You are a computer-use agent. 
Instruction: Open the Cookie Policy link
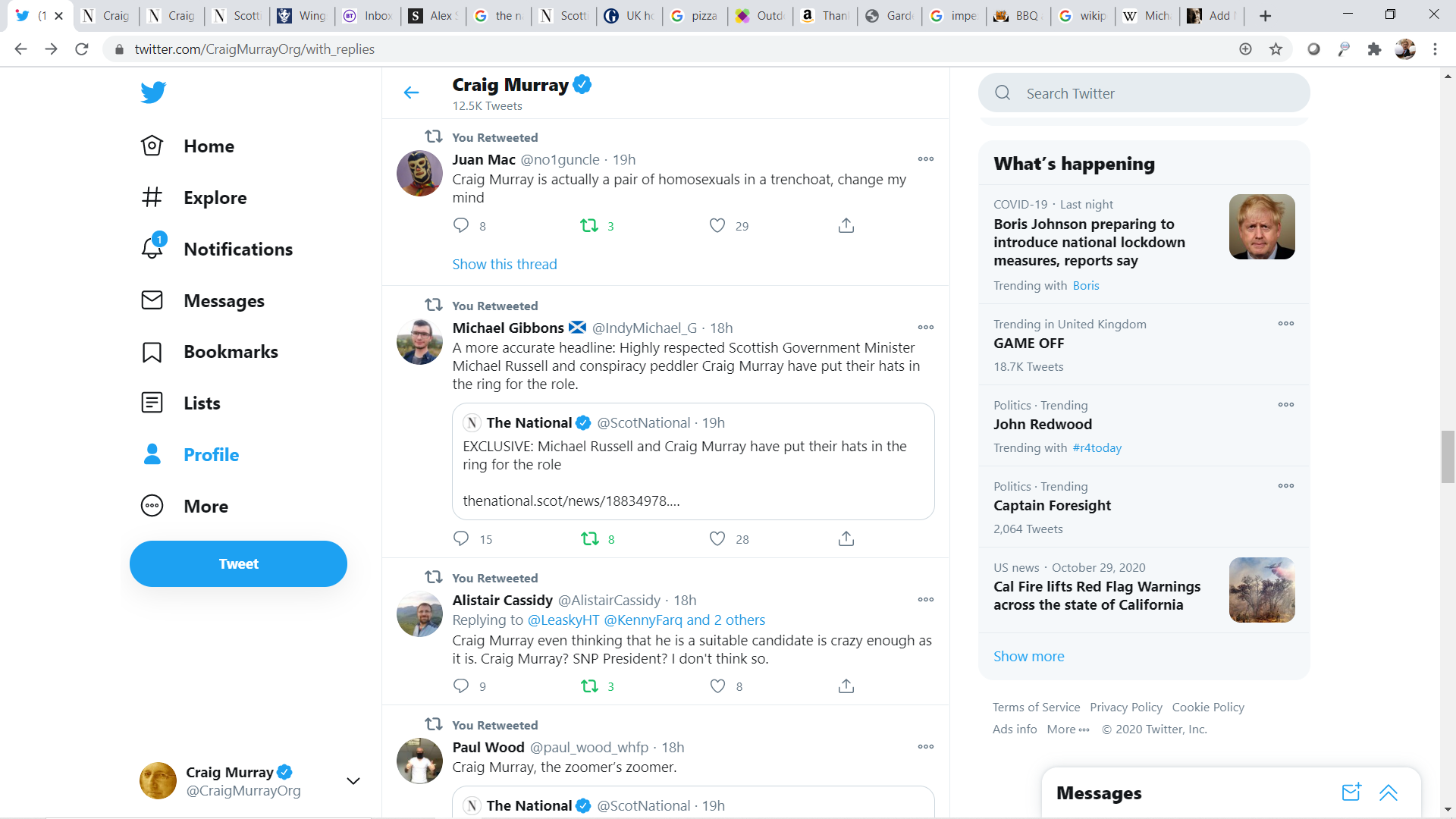pos(1208,707)
